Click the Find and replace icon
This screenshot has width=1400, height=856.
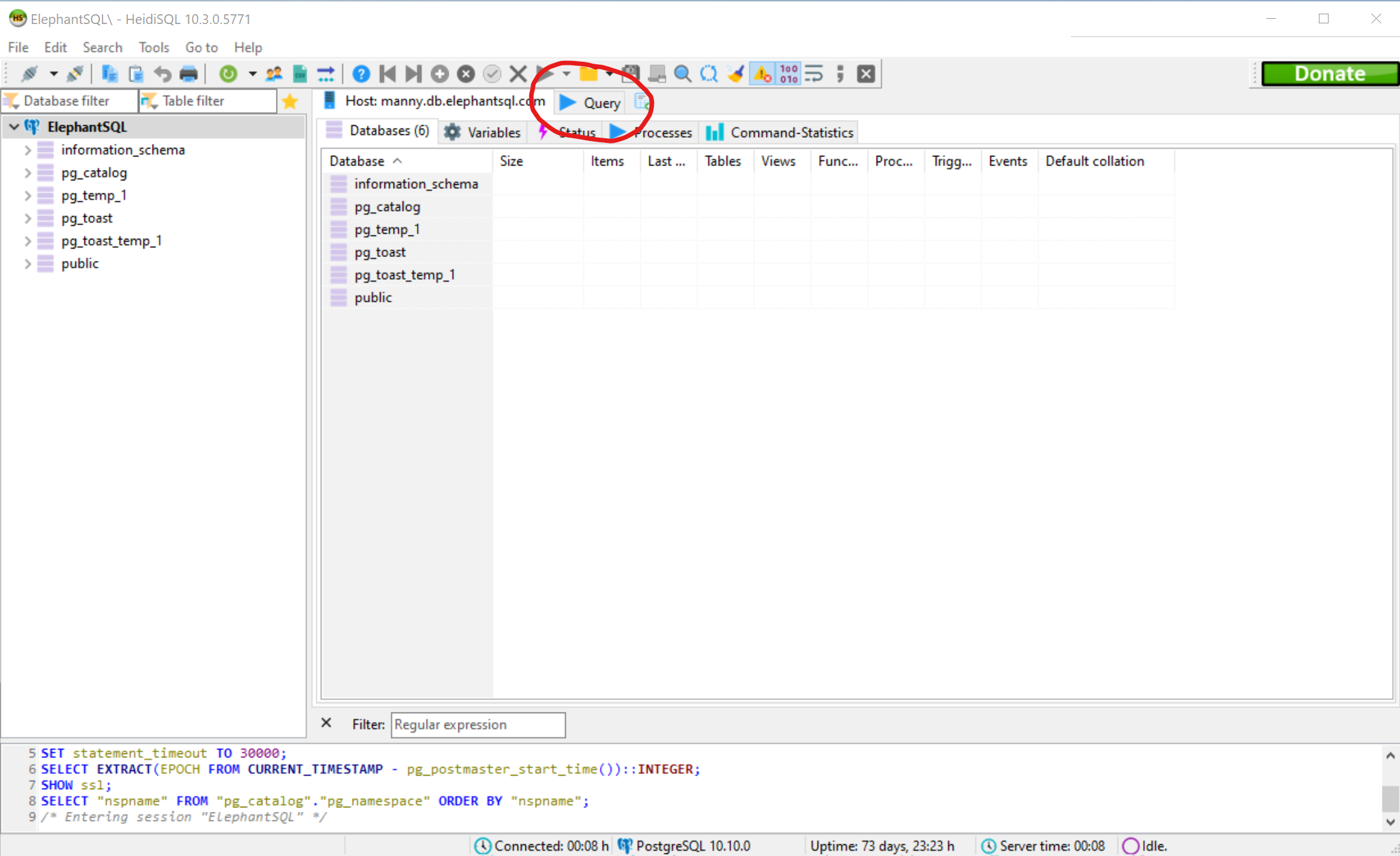tap(709, 73)
